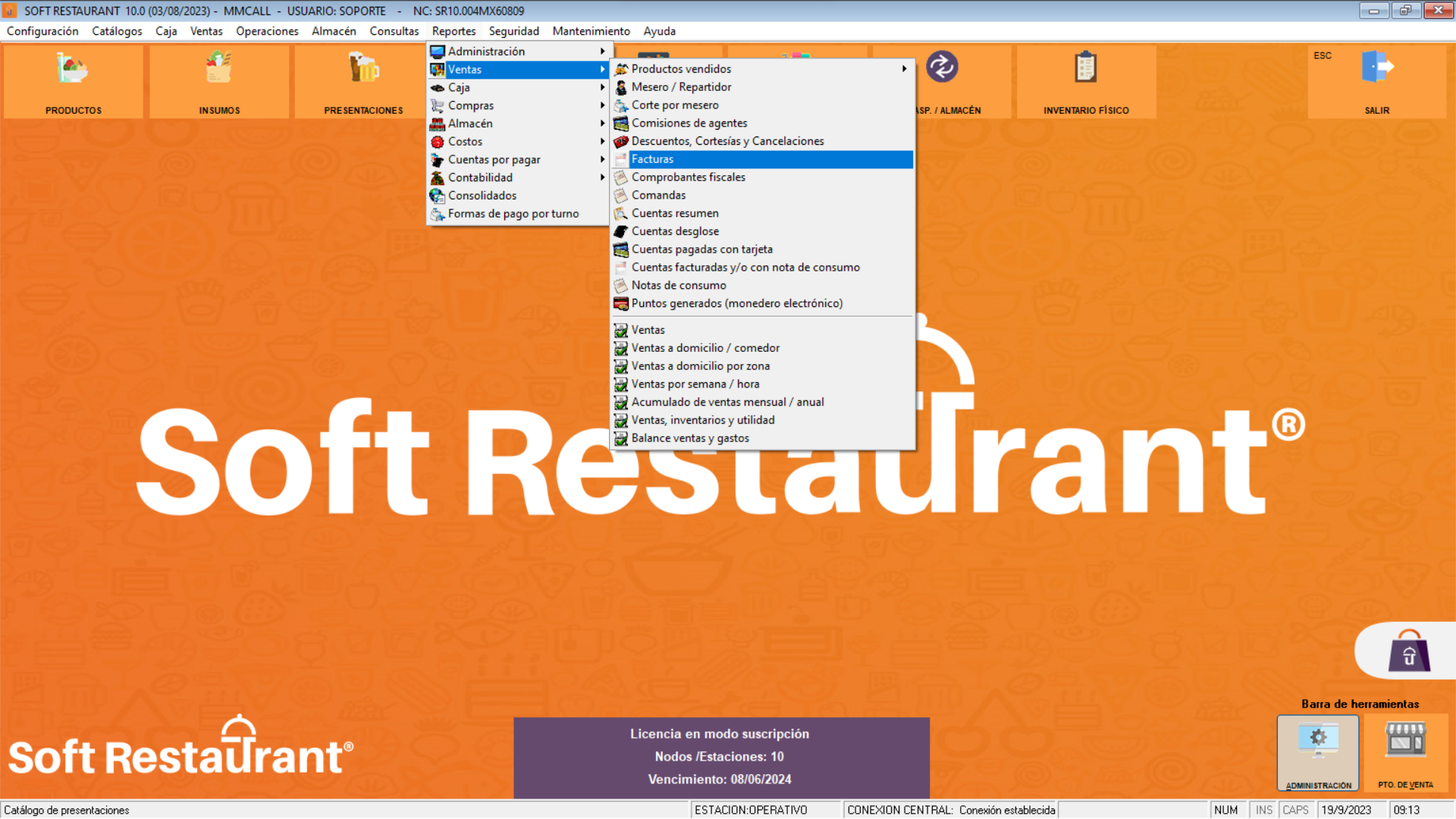Click the Contabilidad icon
This screenshot has width=1456, height=819.
[438, 177]
